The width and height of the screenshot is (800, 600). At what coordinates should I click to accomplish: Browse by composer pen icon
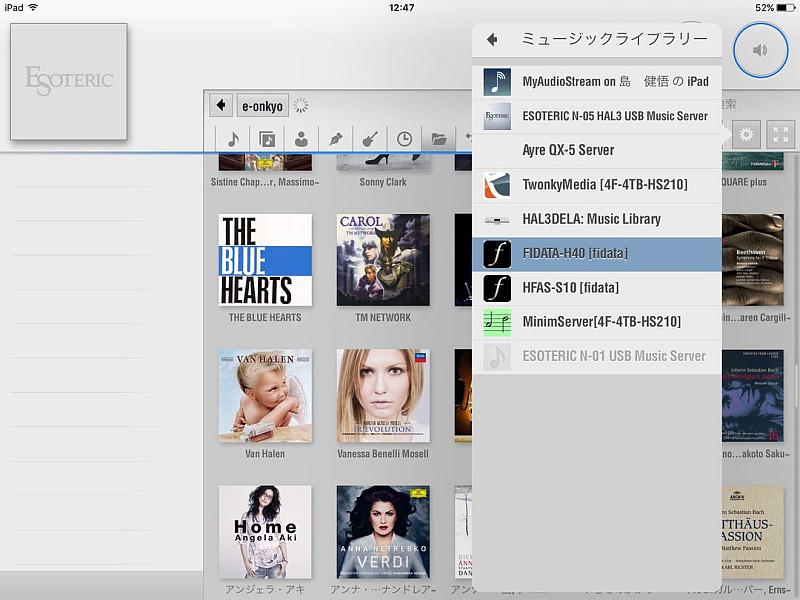[x=335, y=139]
